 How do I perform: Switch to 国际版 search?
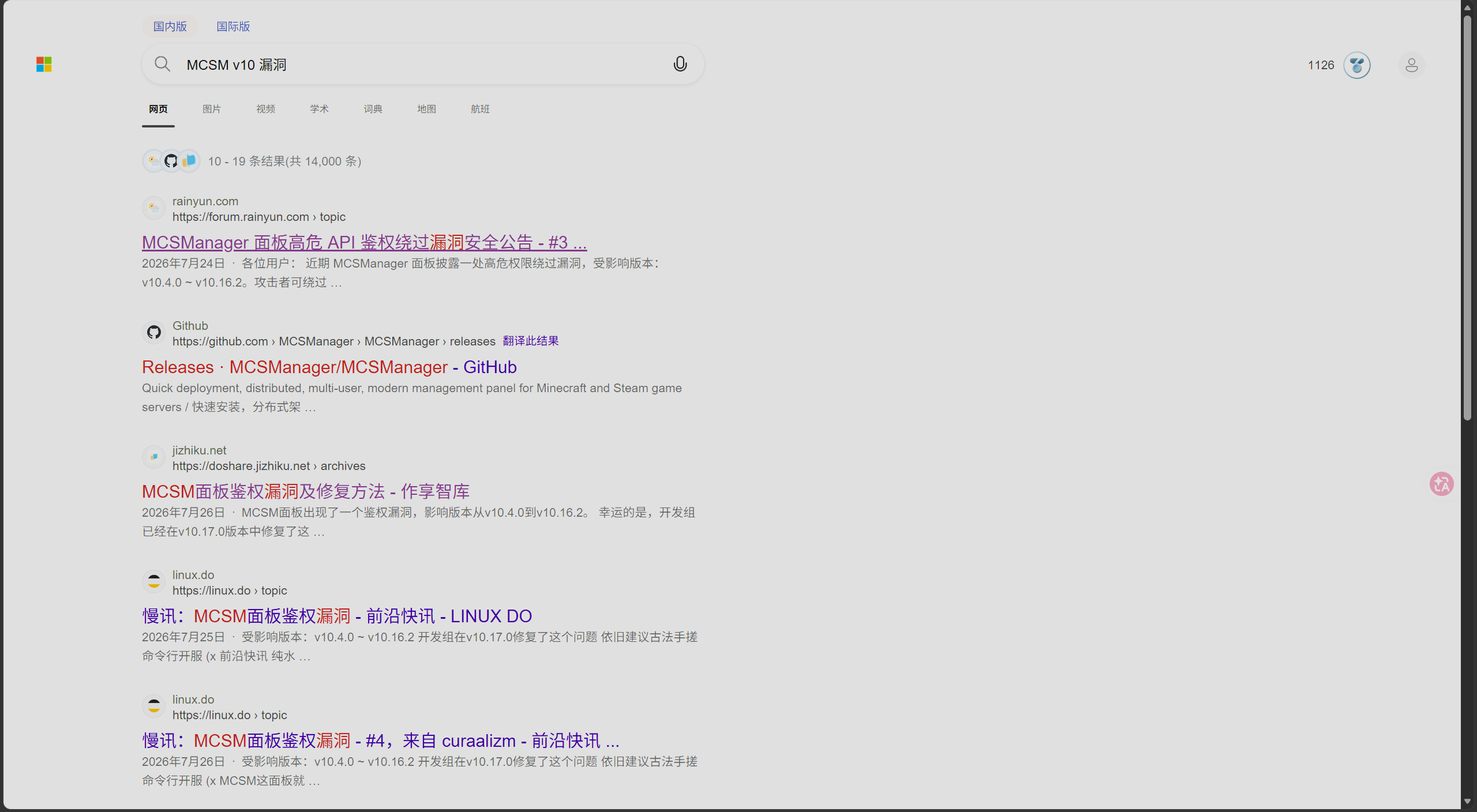click(233, 27)
